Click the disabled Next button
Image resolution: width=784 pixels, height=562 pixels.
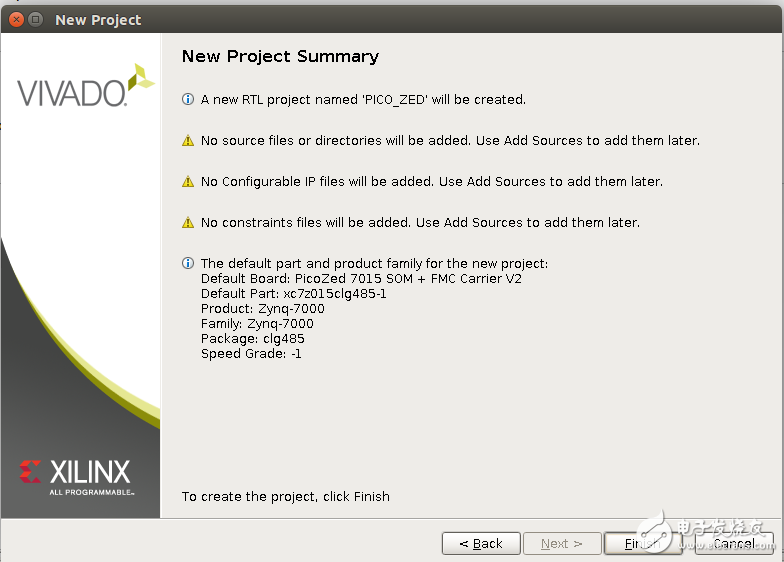coord(562,544)
